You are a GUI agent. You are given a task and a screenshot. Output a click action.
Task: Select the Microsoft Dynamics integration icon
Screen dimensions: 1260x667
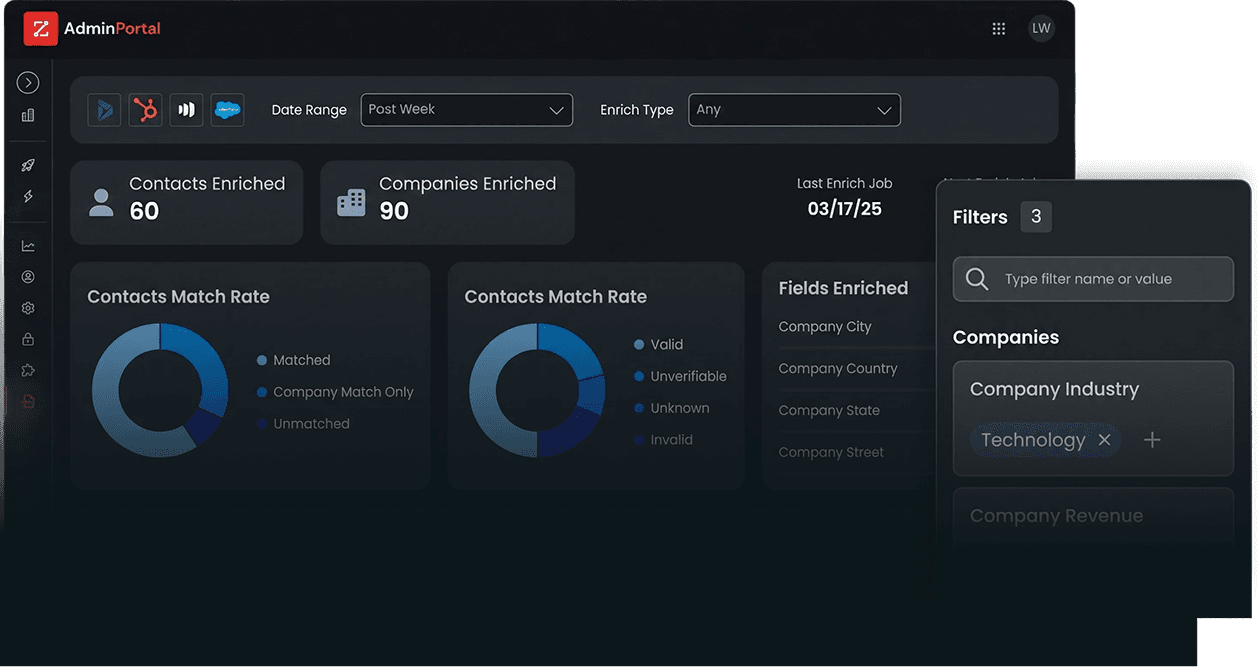point(104,110)
